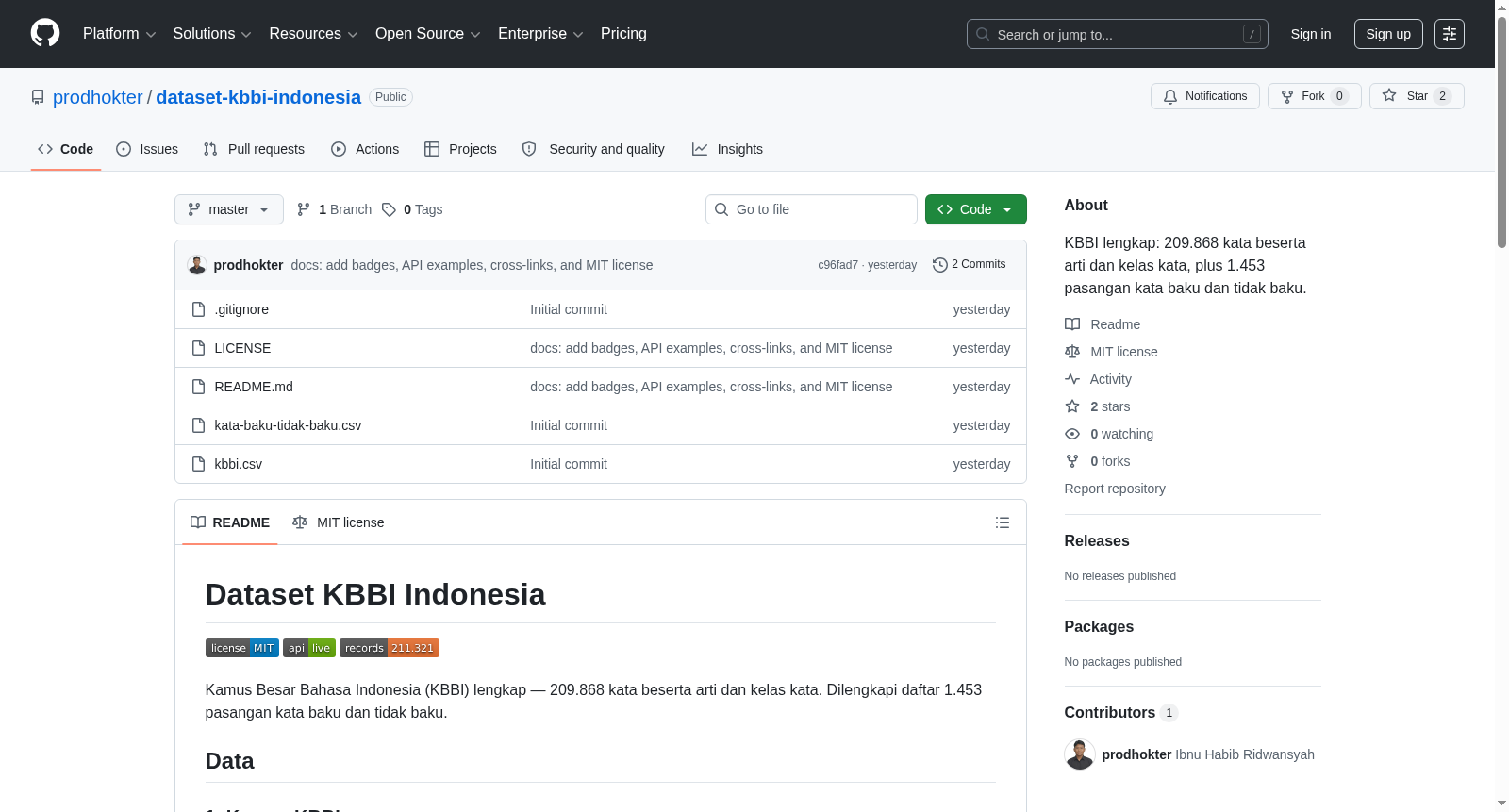Image resolution: width=1509 pixels, height=812 pixels.
Task: Open the green Code dropdown button
Action: [x=976, y=209]
